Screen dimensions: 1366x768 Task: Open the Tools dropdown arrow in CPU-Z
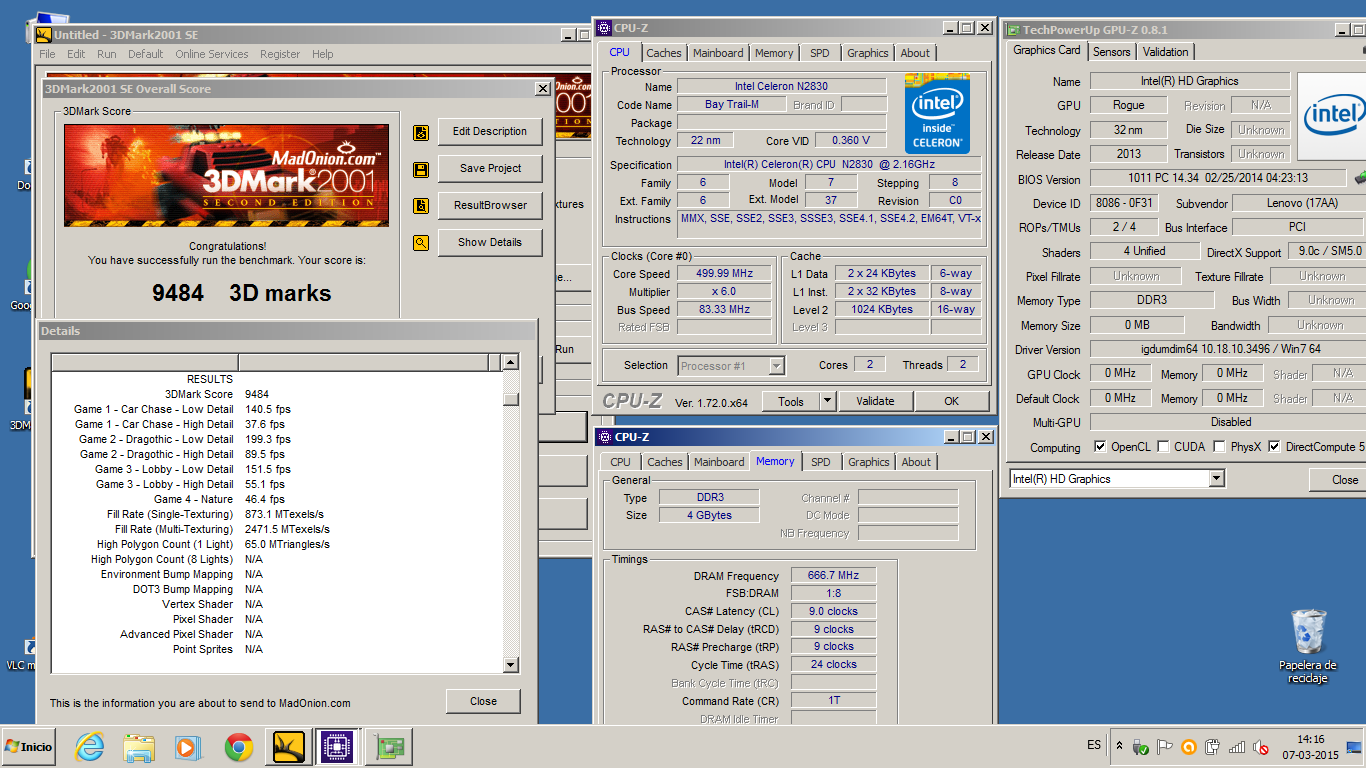pos(827,401)
